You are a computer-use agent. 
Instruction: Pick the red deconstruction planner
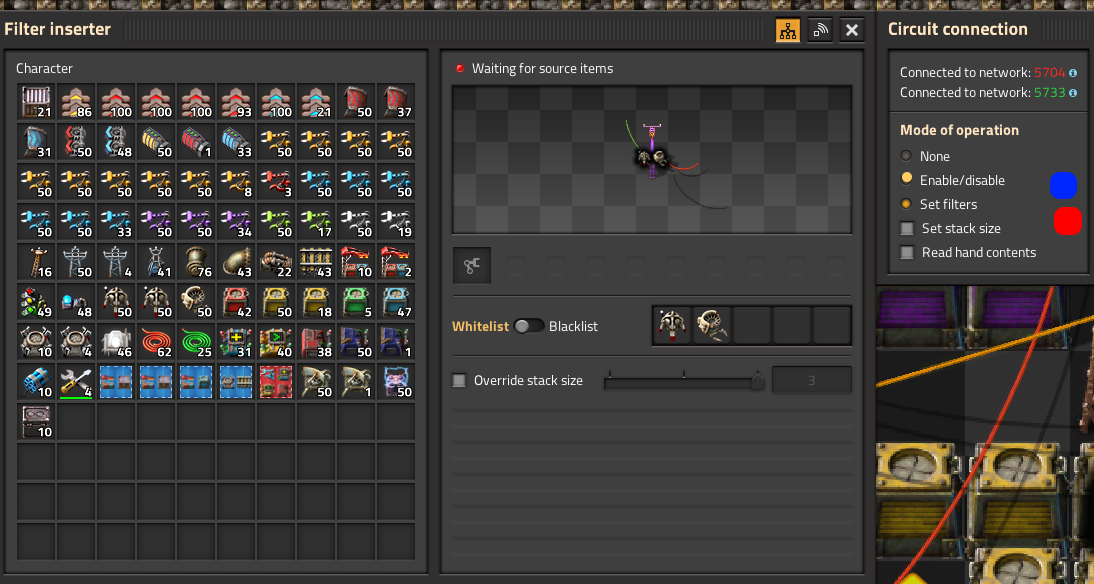coord(276,382)
